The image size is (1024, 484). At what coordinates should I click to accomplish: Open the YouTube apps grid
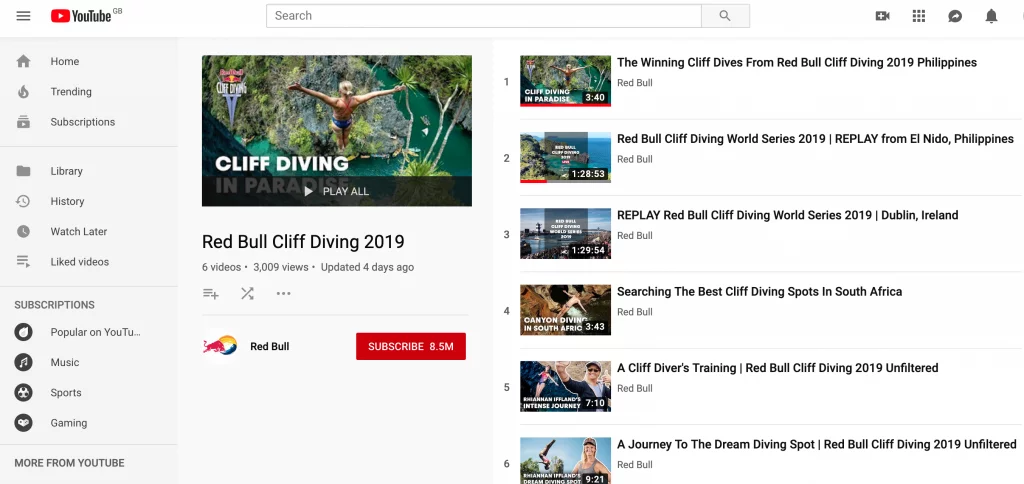tap(919, 16)
